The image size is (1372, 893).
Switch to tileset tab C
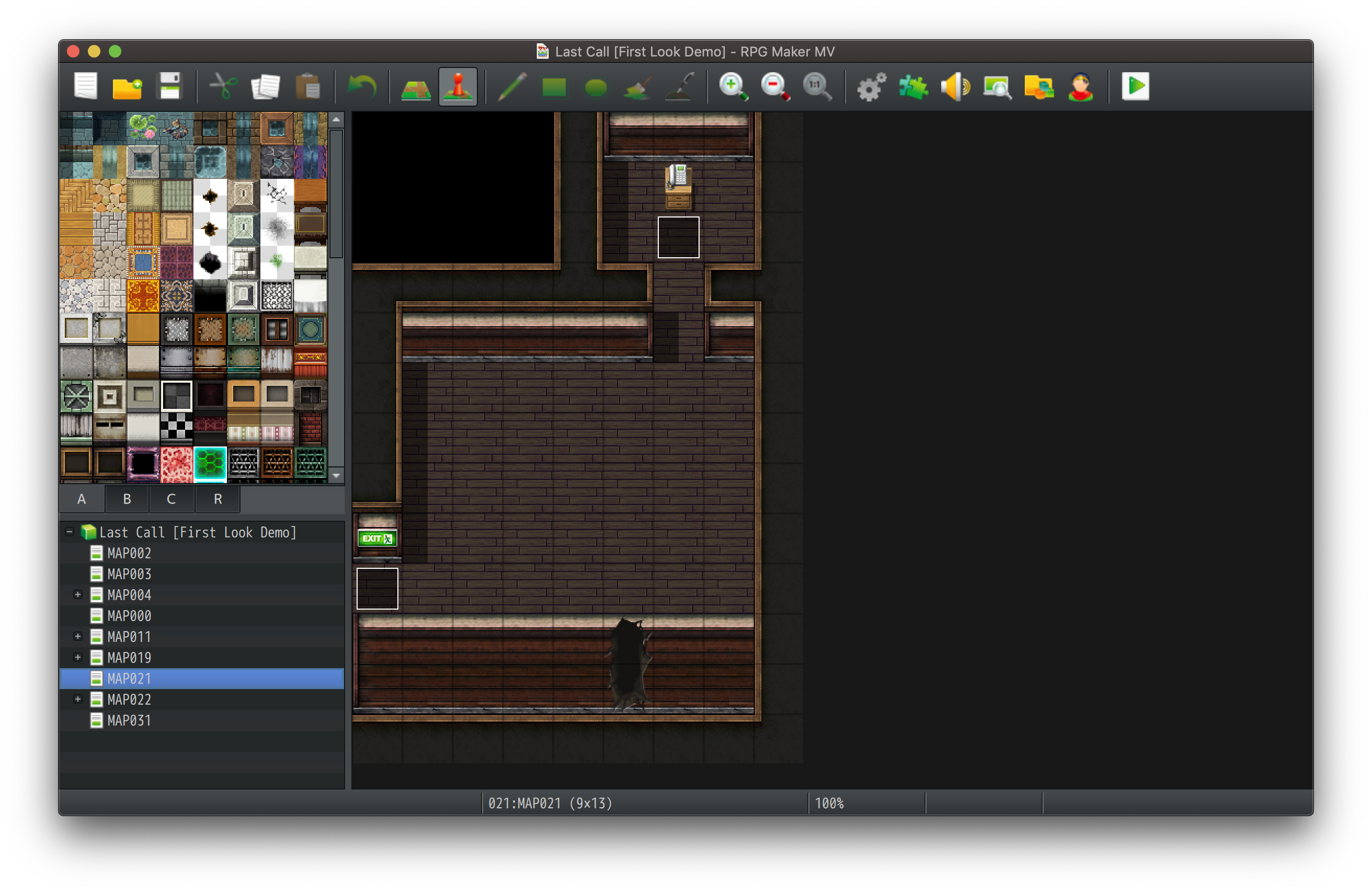[x=172, y=499]
